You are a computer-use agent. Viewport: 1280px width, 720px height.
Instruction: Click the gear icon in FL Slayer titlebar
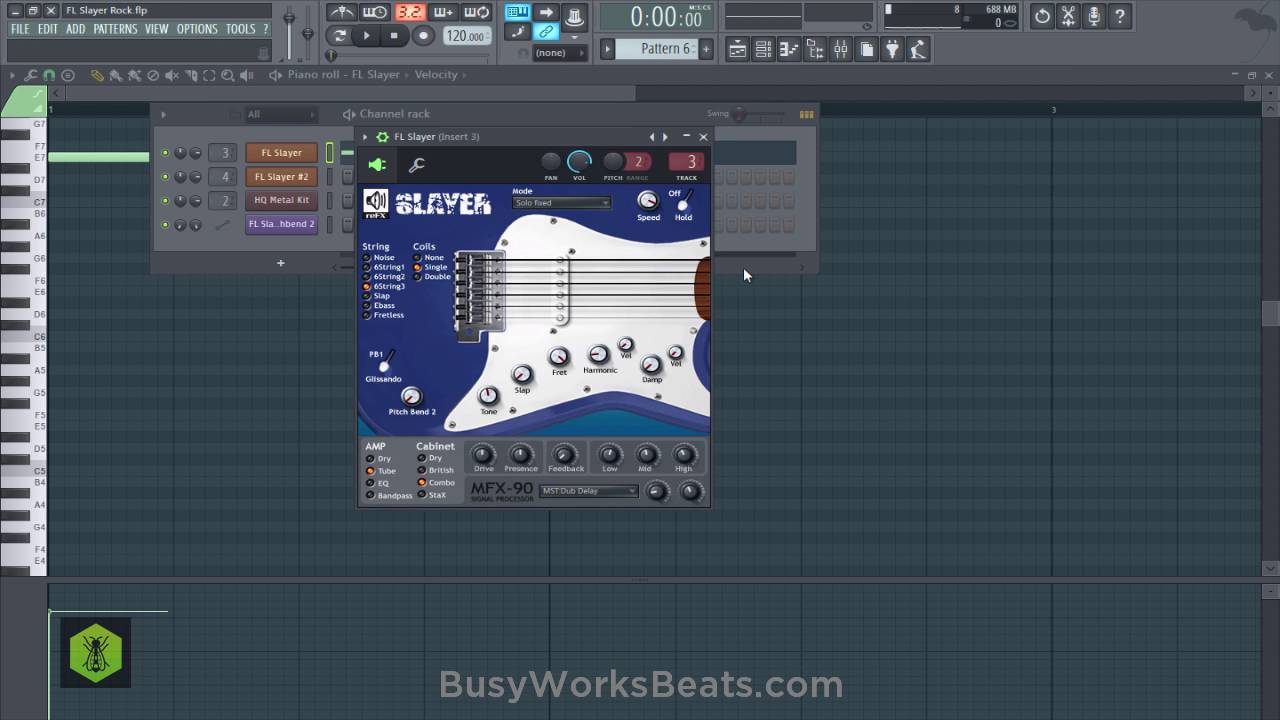[382, 137]
